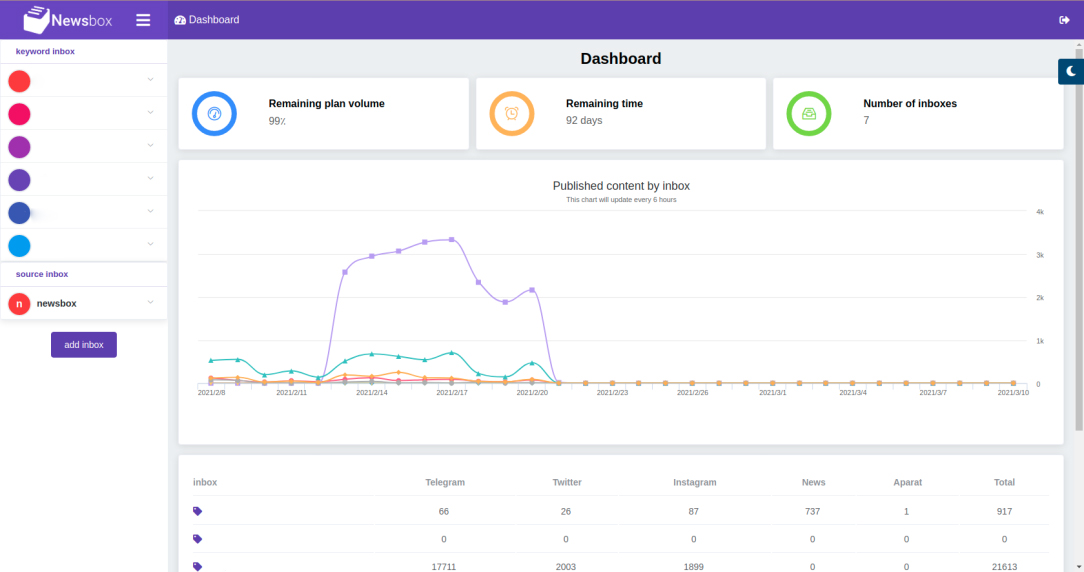Click the tag icon in the zero totals row
1084x572 pixels.
pyautogui.click(x=198, y=539)
